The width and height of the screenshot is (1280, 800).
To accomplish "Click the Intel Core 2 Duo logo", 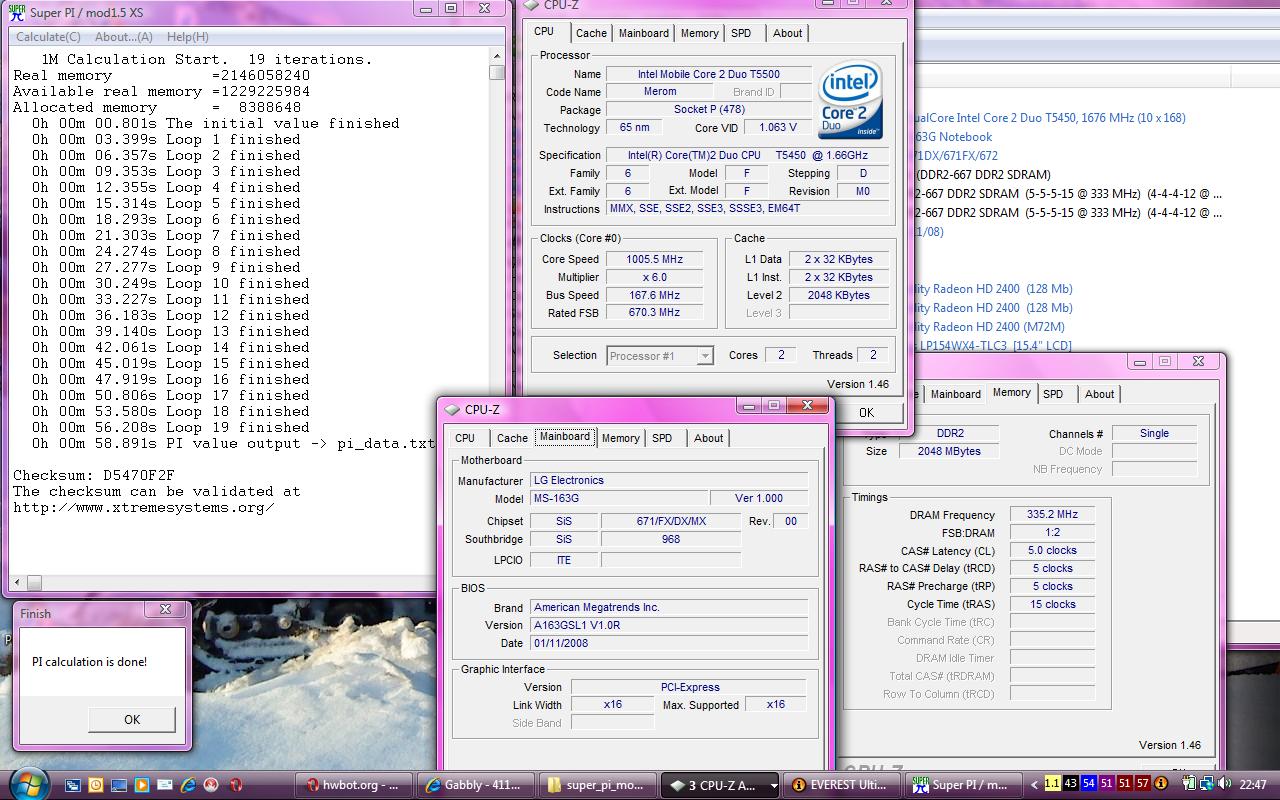I will tap(850, 100).
